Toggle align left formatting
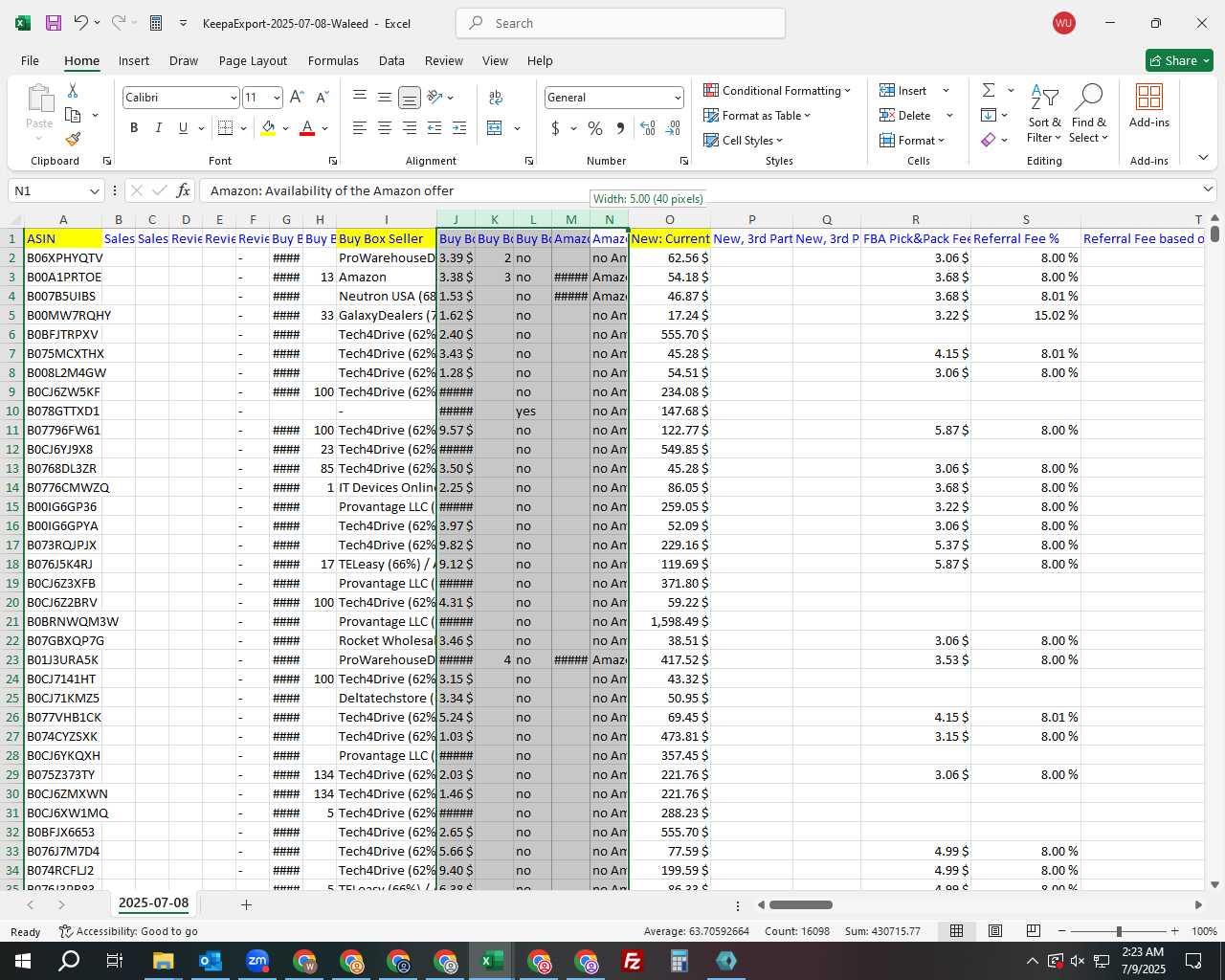This screenshot has width=1225, height=980. click(x=359, y=128)
